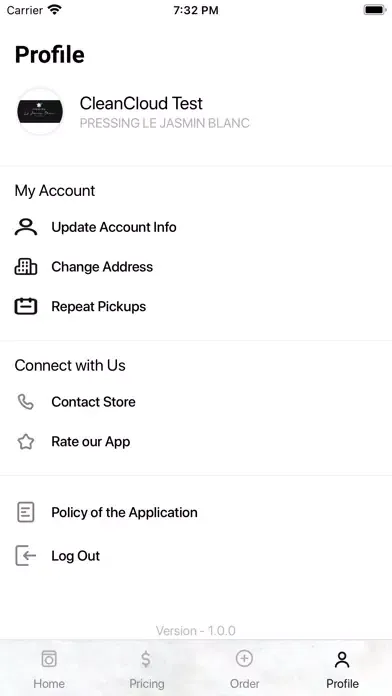Click the Log Out label

tap(75, 556)
